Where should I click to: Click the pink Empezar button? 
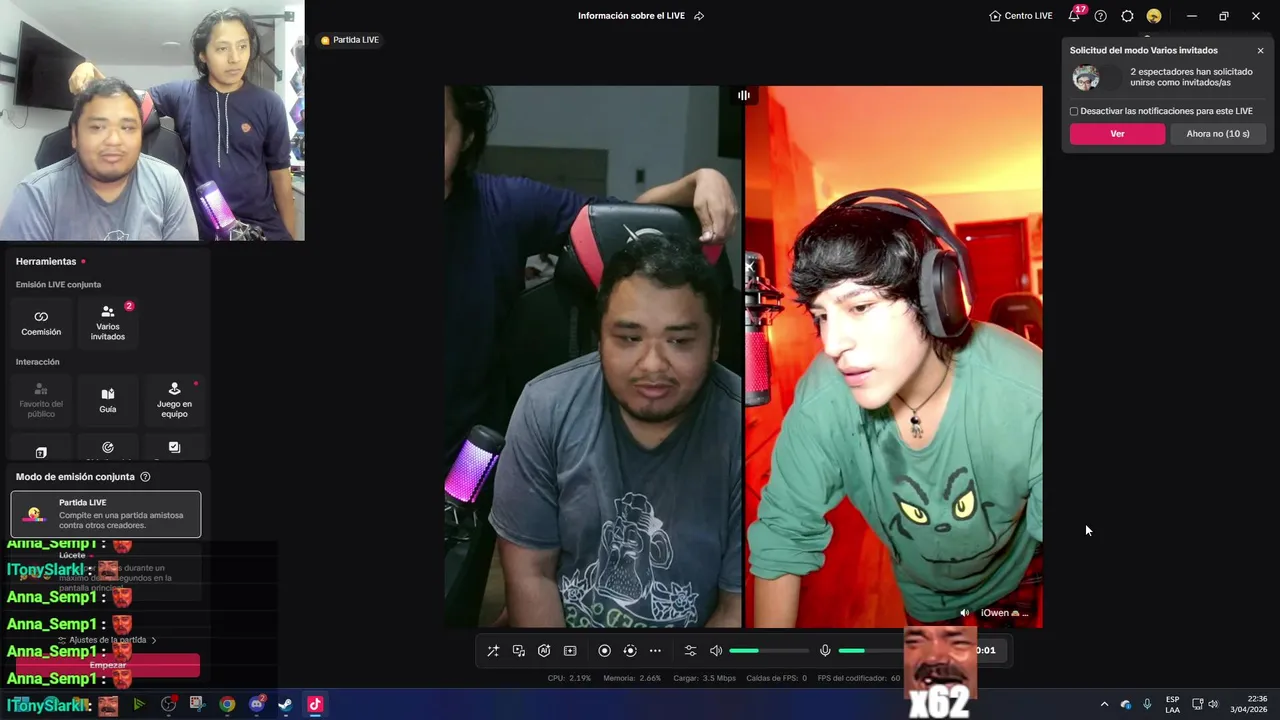click(107, 665)
